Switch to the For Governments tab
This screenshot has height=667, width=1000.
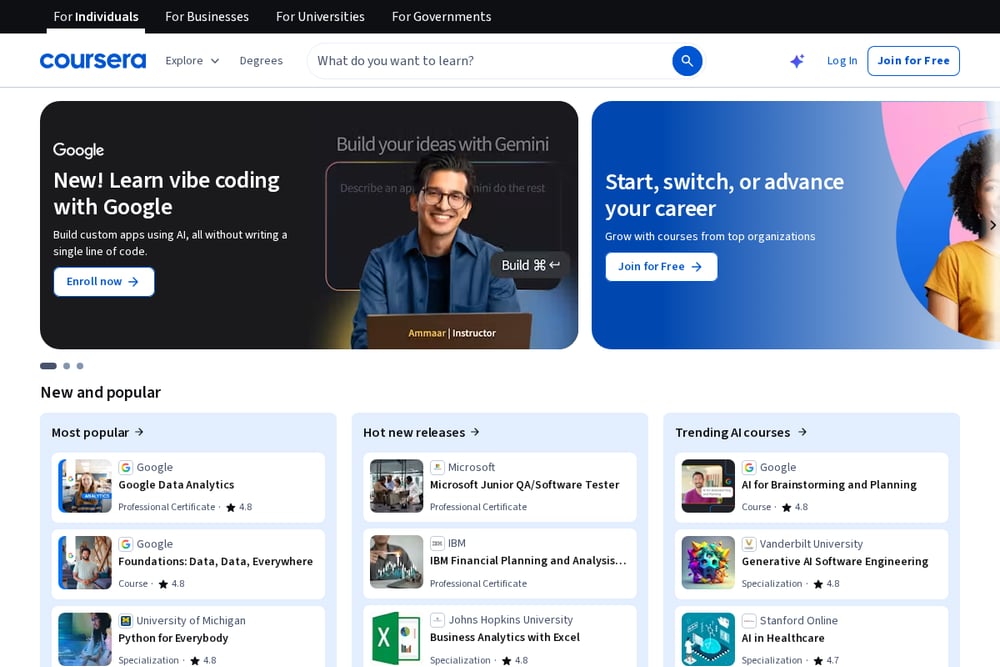pyautogui.click(x=441, y=17)
